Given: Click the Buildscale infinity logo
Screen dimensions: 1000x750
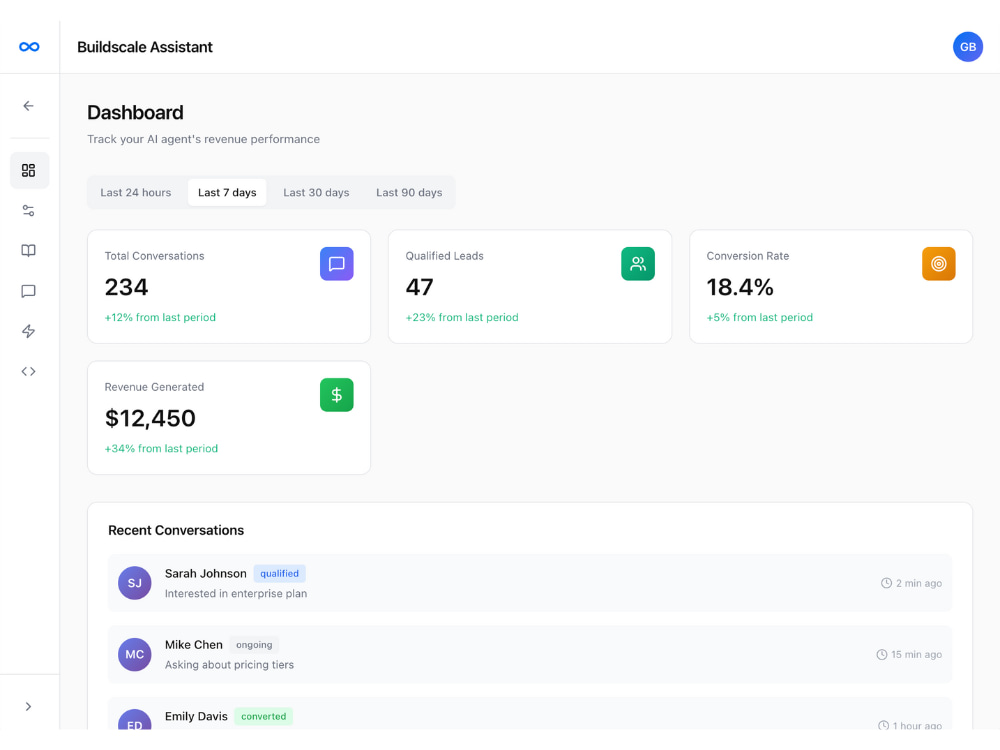Looking at the screenshot, I should 29,47.
